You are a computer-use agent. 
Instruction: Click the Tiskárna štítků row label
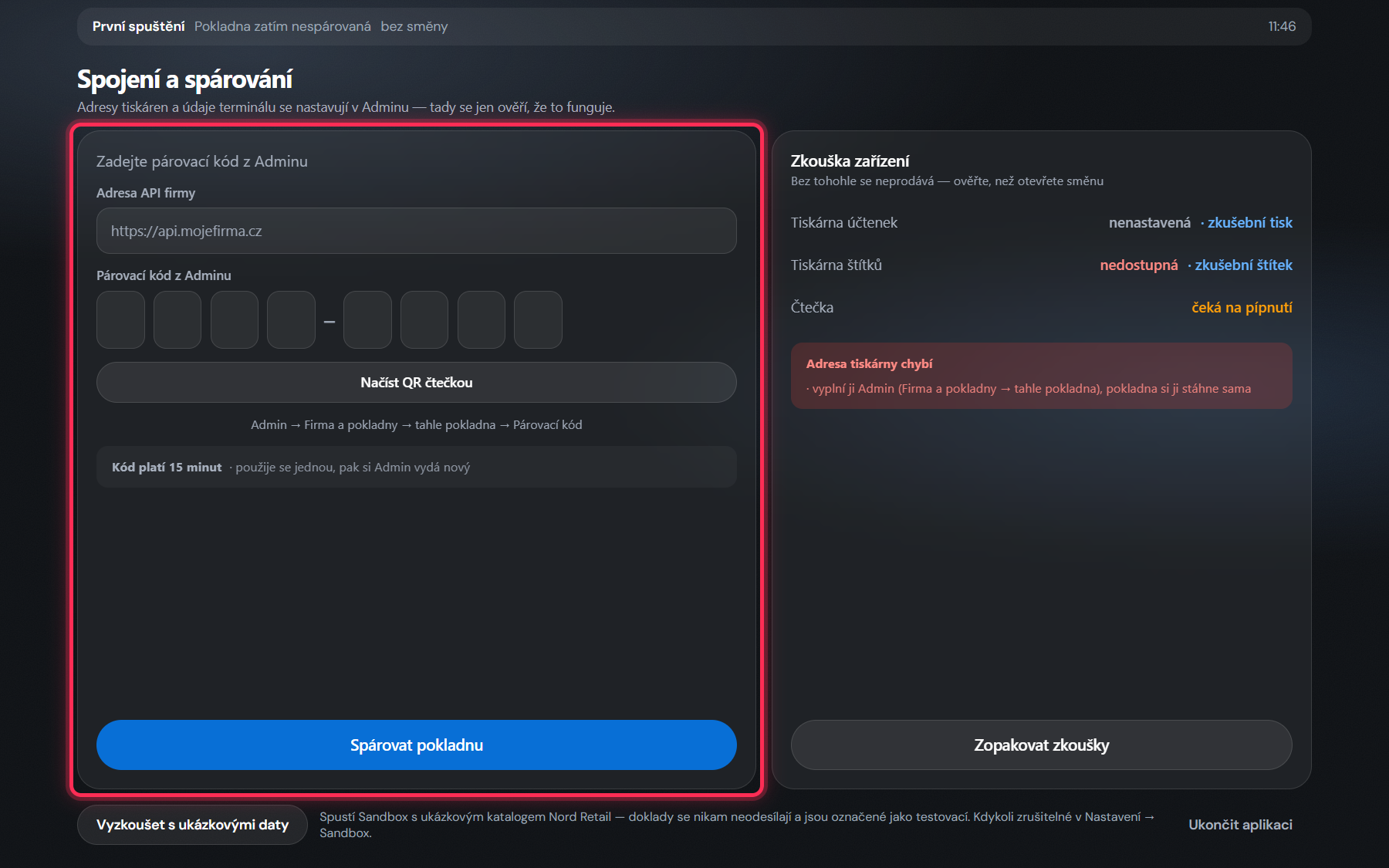(836, 265)
